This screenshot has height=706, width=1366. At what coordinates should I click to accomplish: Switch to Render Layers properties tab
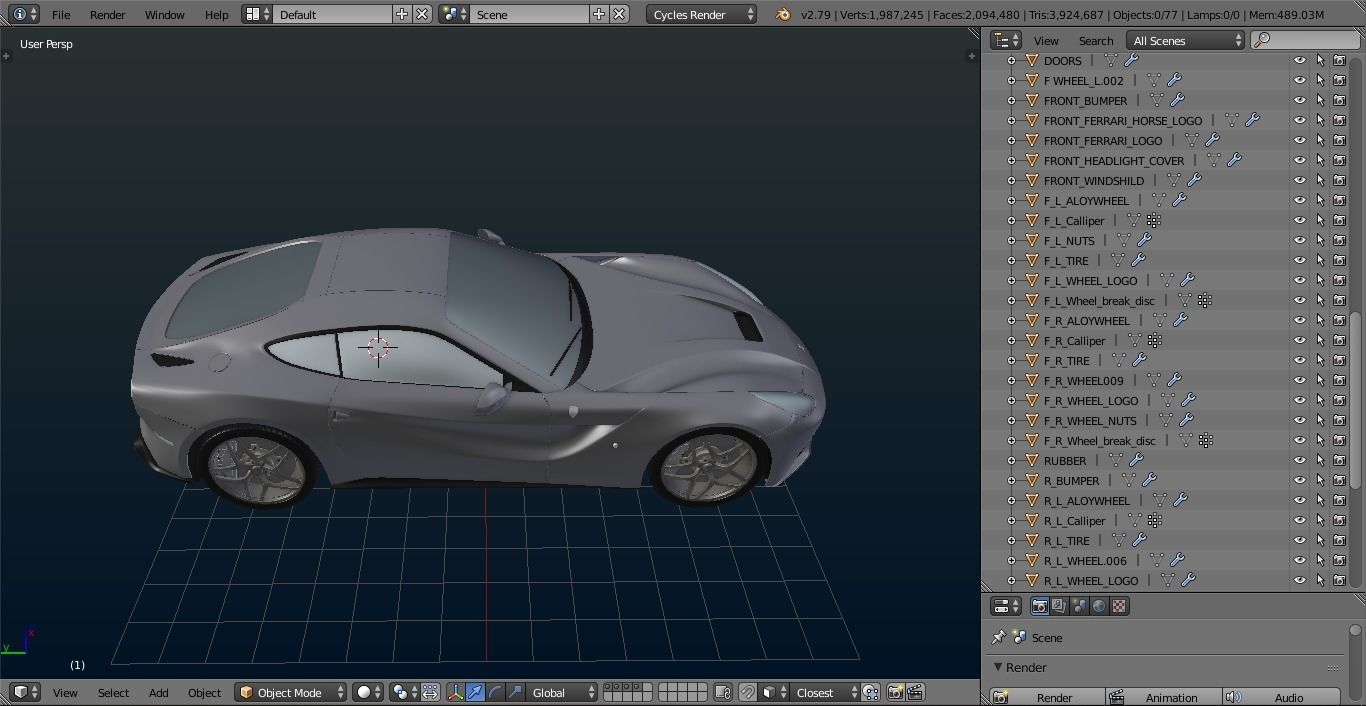(x=1059, y=606)
